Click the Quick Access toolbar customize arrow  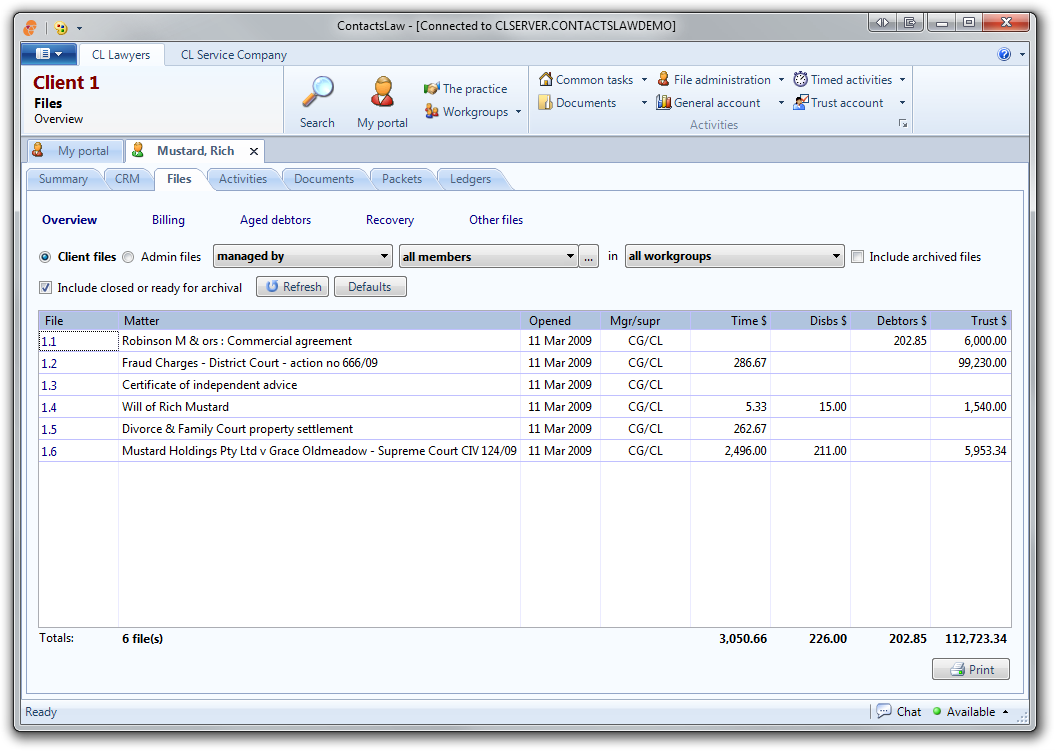click(x=79, y=28)
